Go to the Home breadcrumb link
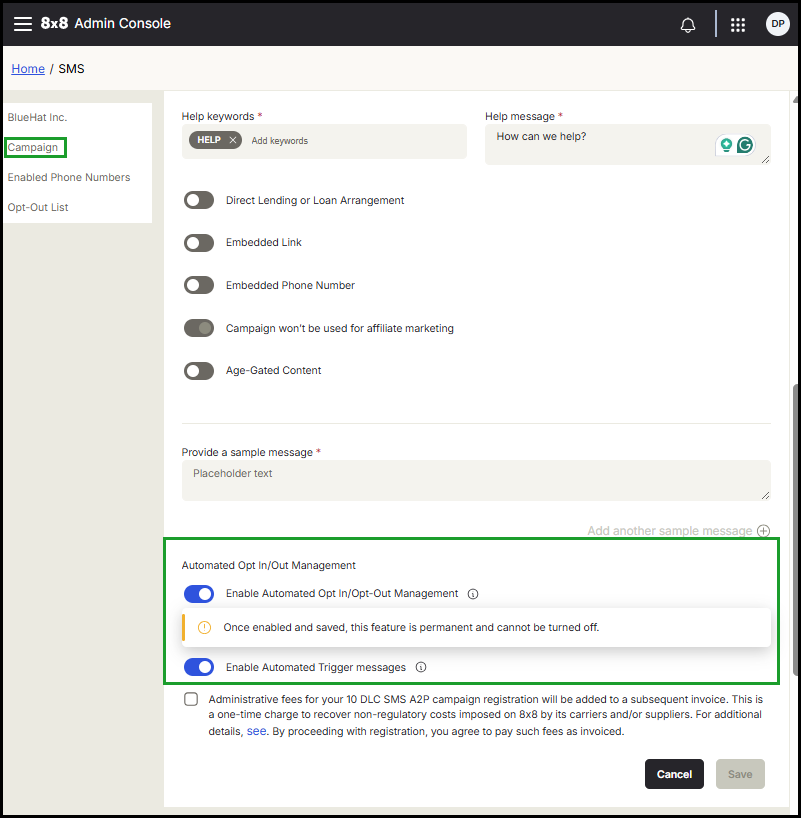Screen dimensions: 801x818 28,69
